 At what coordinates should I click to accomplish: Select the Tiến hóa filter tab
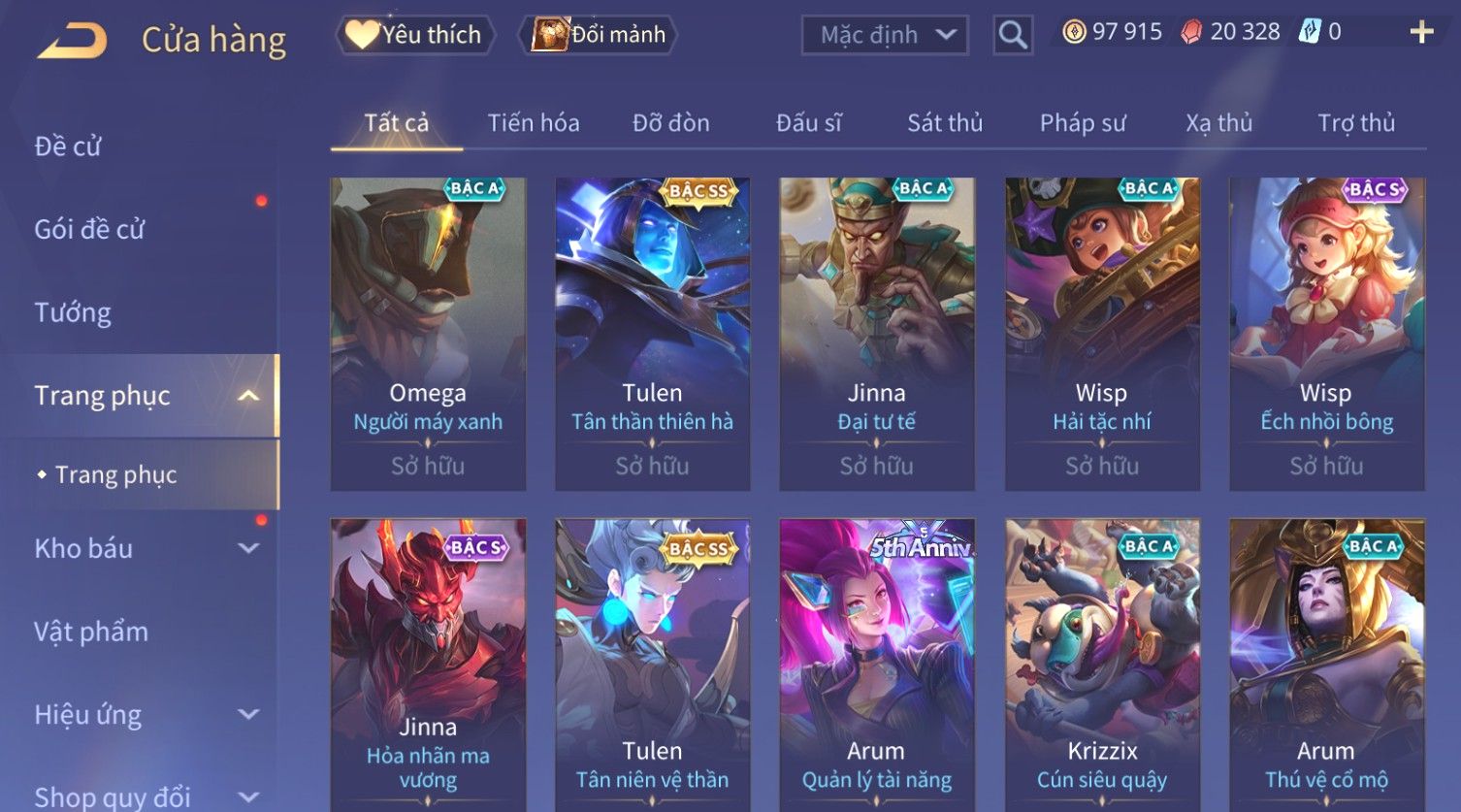pos(534,123)
